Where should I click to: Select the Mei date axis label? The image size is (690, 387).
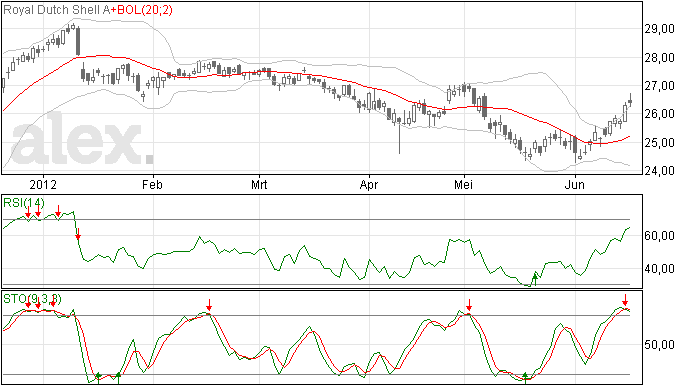click(x=463, y=184)
